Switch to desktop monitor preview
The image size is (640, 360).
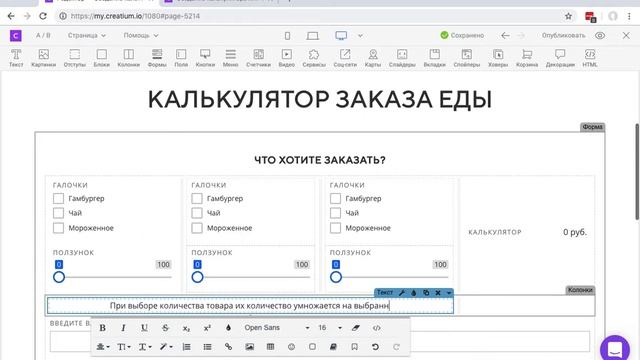[x=341, y=36]
